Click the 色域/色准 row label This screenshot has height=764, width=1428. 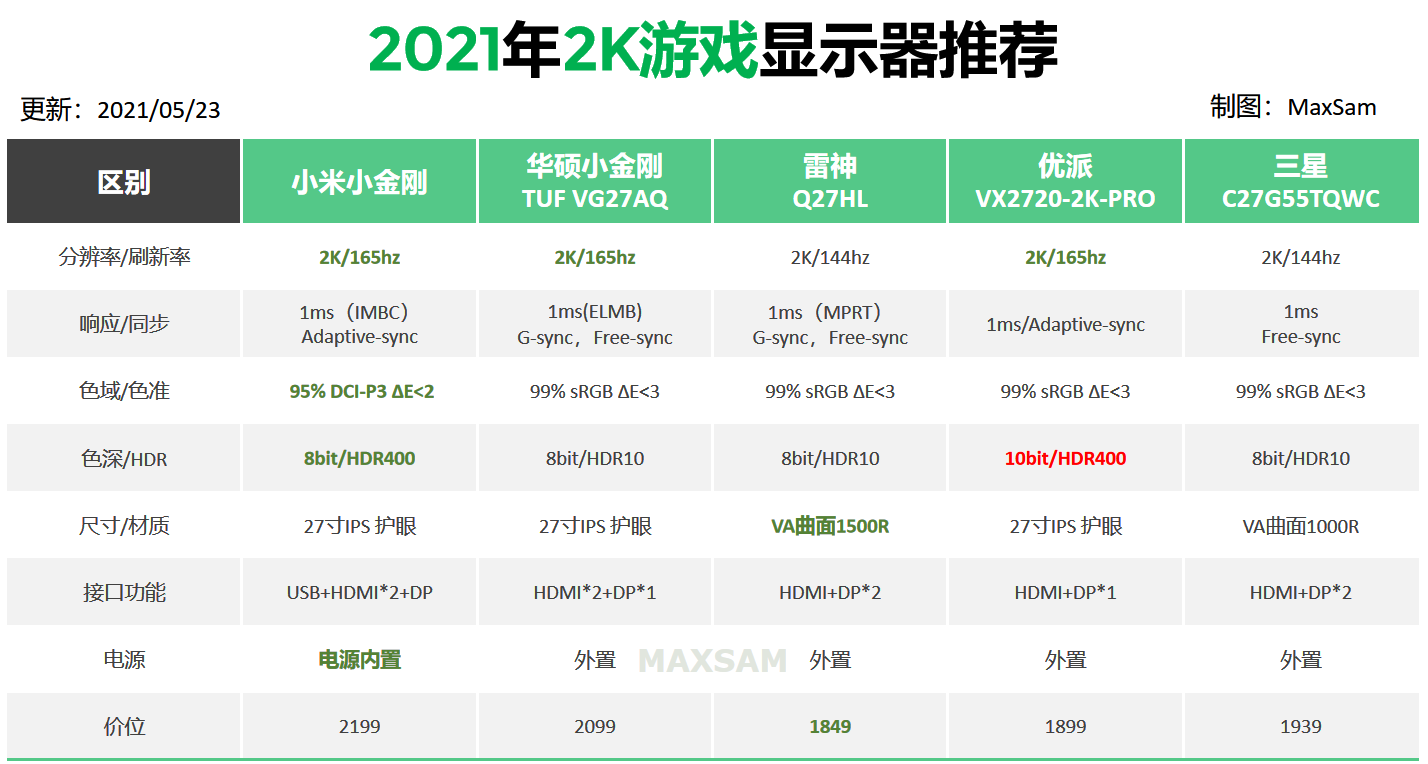pos(124,391)
